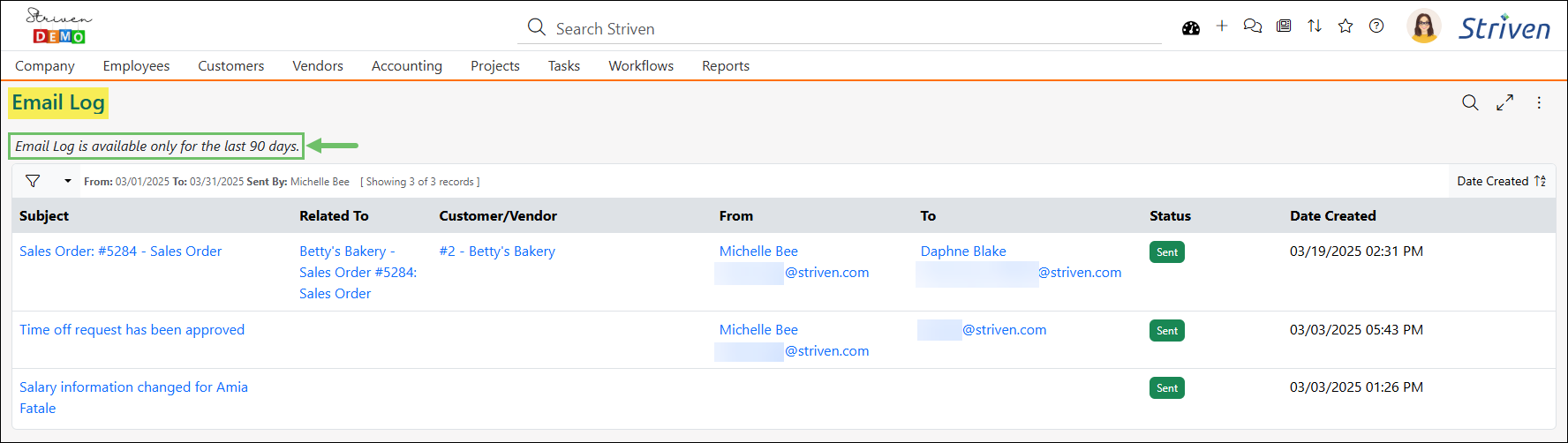Image resolution: width=1568 pixels, height=443 pixels.
Task: Click Sent status on Sales Order row
Action: pos(1167,252)
